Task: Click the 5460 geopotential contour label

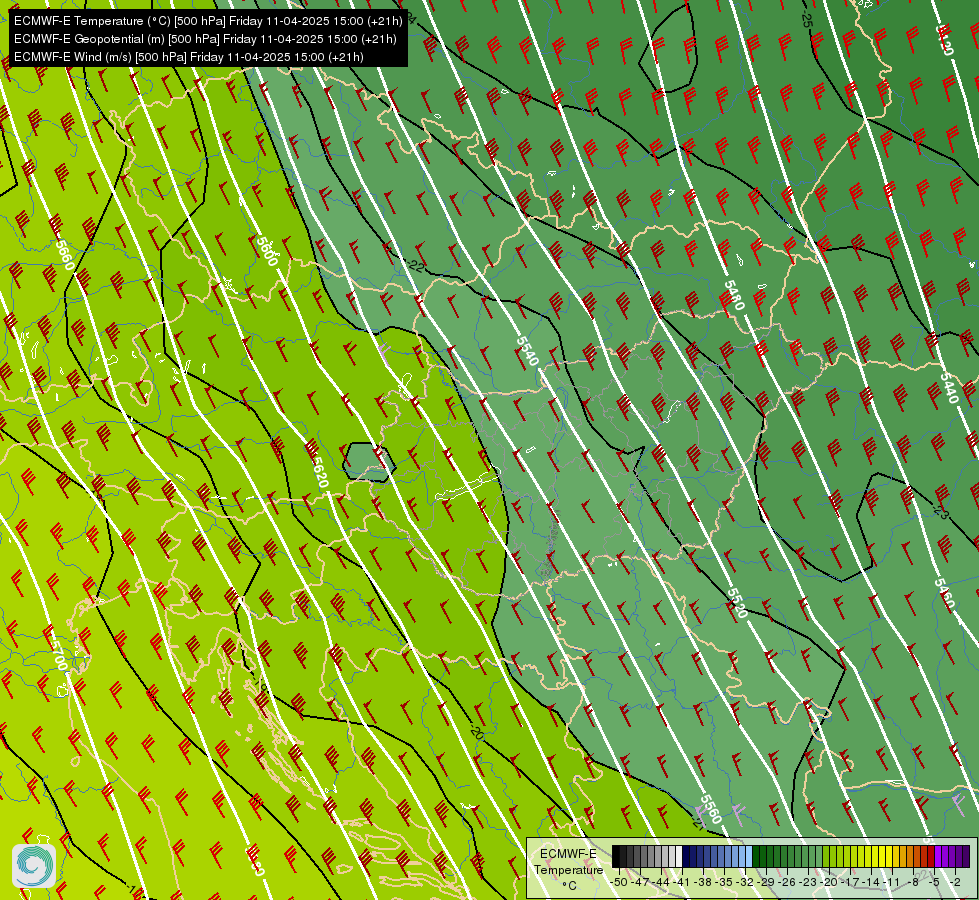Action: pos(945,594)
